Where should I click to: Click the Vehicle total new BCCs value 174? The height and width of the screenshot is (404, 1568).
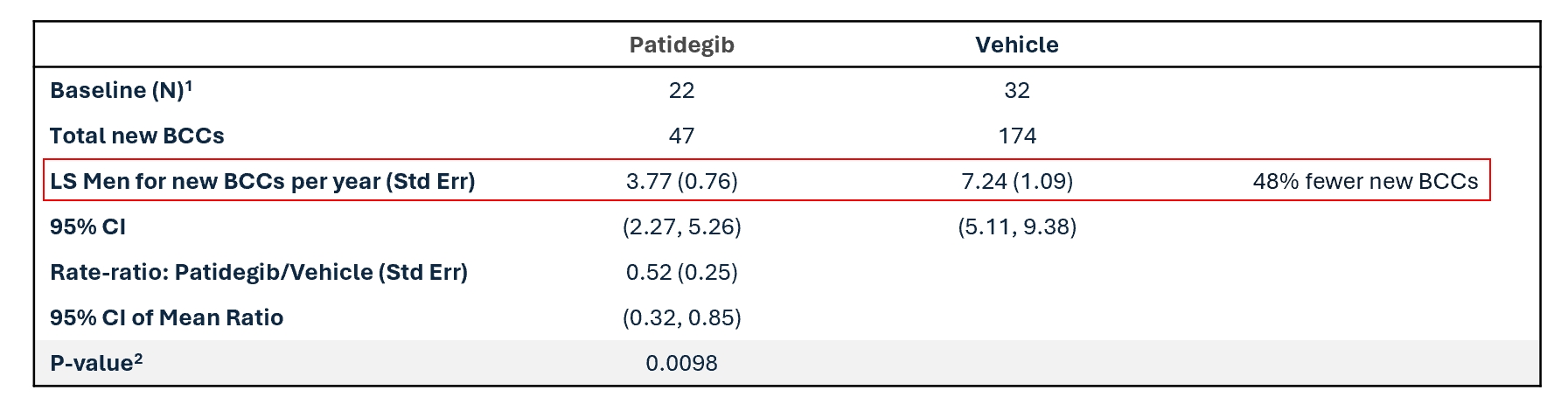pyautogui.click(x=1016, y=136)
